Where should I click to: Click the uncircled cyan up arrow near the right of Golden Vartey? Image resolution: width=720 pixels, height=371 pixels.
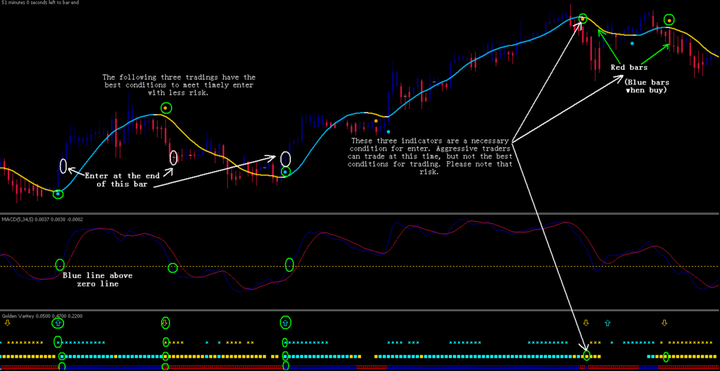point(608,323)
